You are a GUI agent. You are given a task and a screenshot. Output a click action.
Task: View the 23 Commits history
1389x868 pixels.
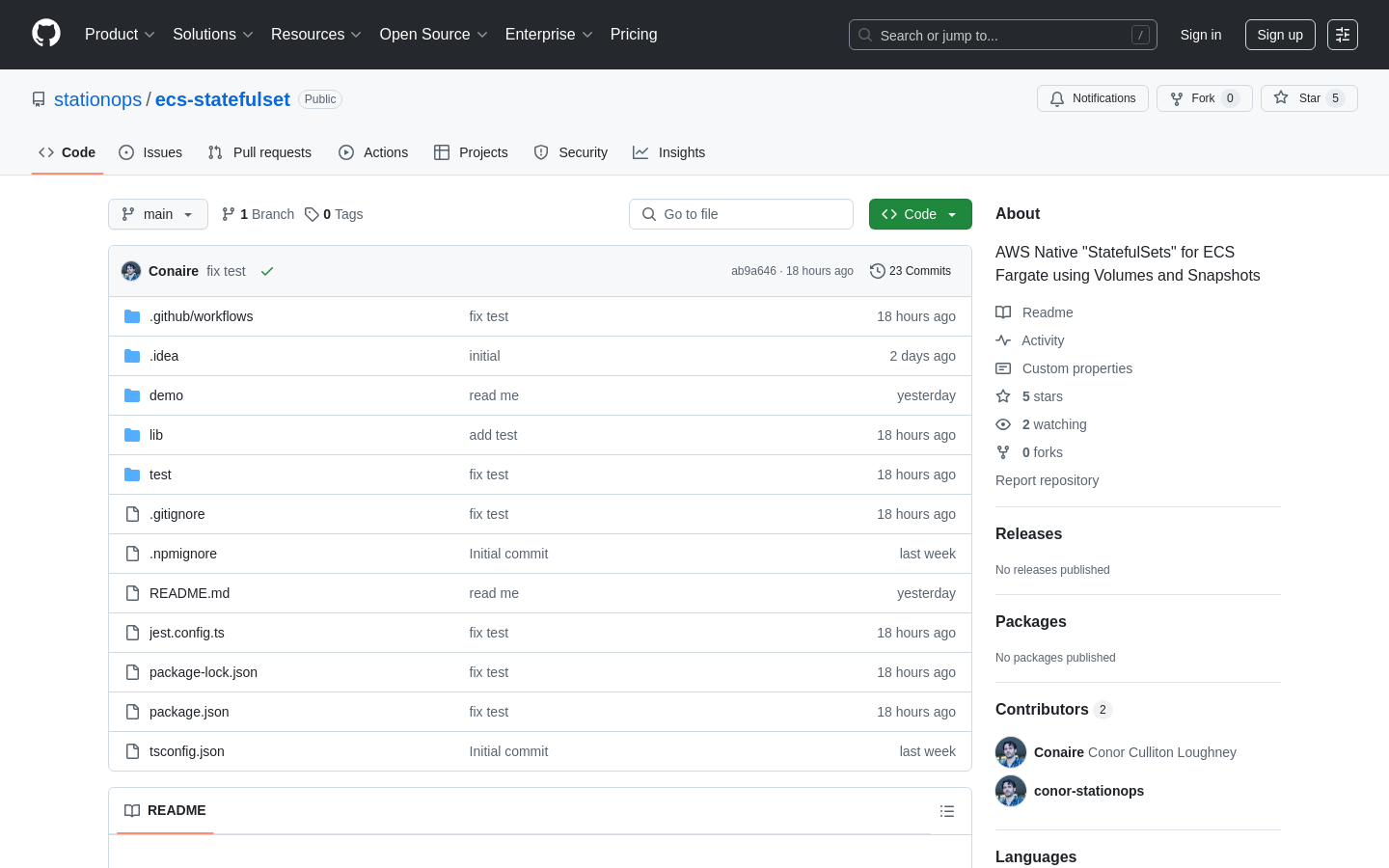pyautogui.click(x=911, y=271)
